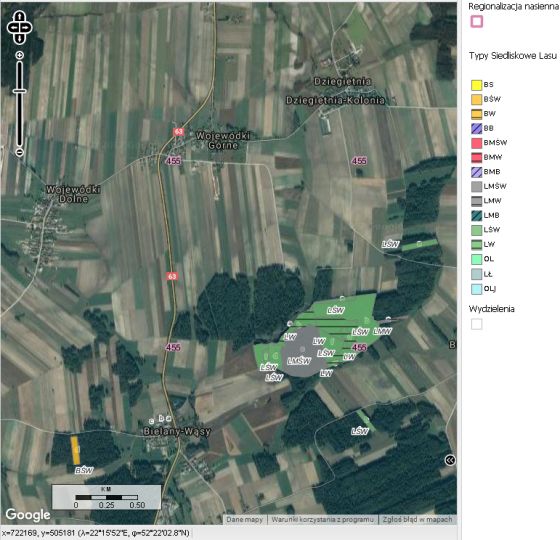The height and width of the screenshot is (540, 560).
Task: Pan the map west with left arrow
Action: click(x=12, y=28)
